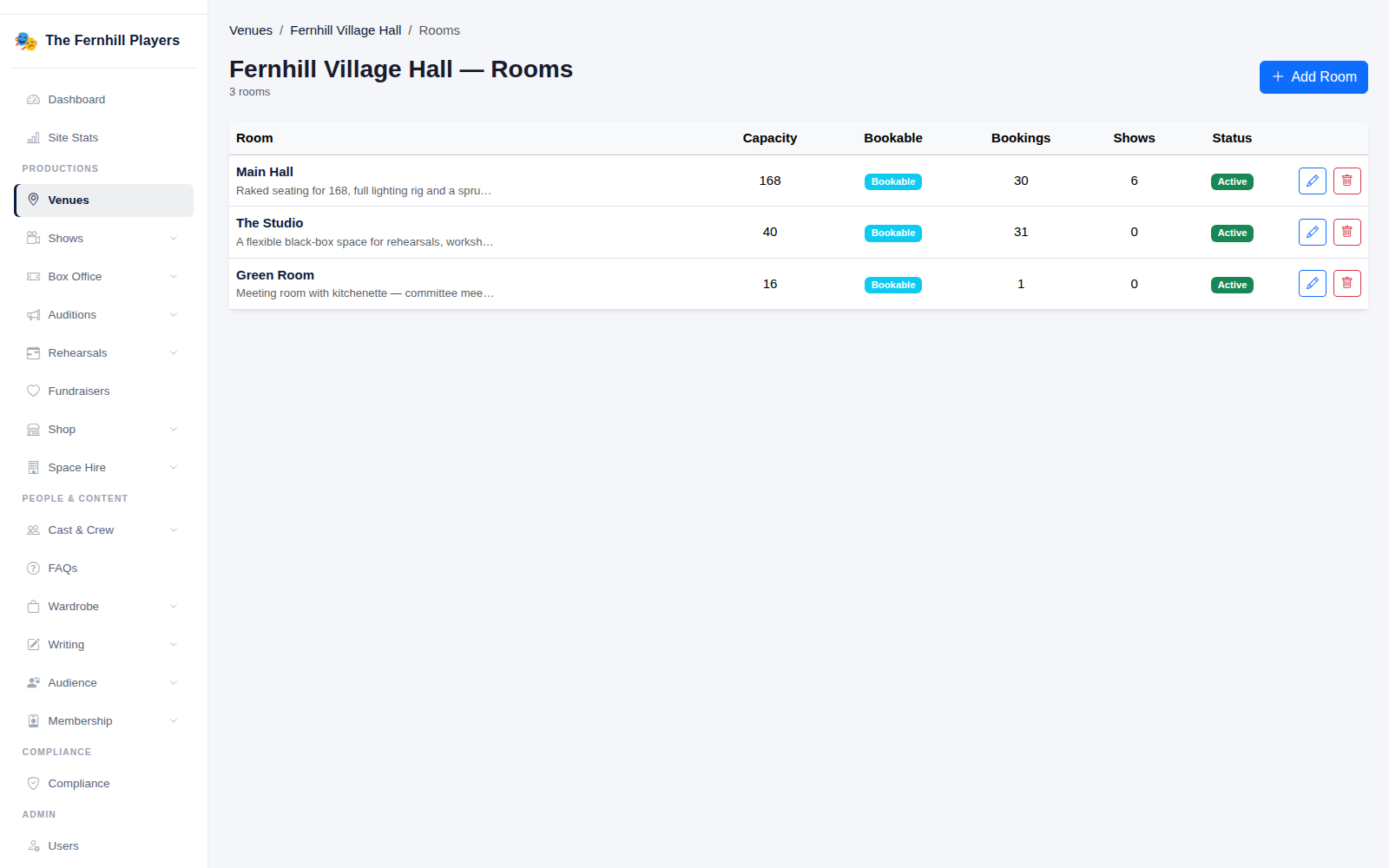This screenshot has height=868, width=1389.
Task: Expand the Membership submenu chevron
Action: point(174,721)
